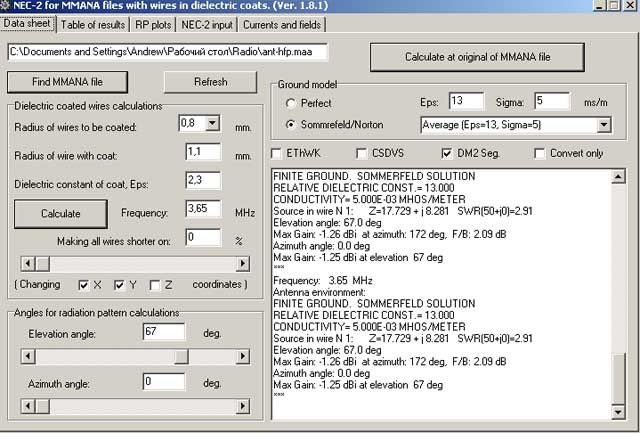The image size is (640, 433).
Task: Open the Average (Eps=13, Sigma=5) ground dropdown
Action: pos(604,125)
